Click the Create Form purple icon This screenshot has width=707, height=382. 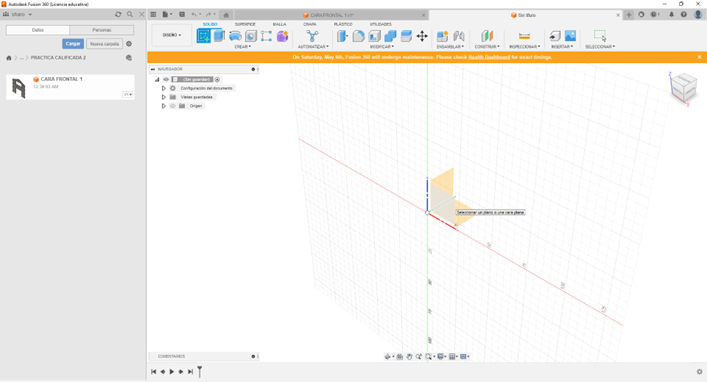283,36
